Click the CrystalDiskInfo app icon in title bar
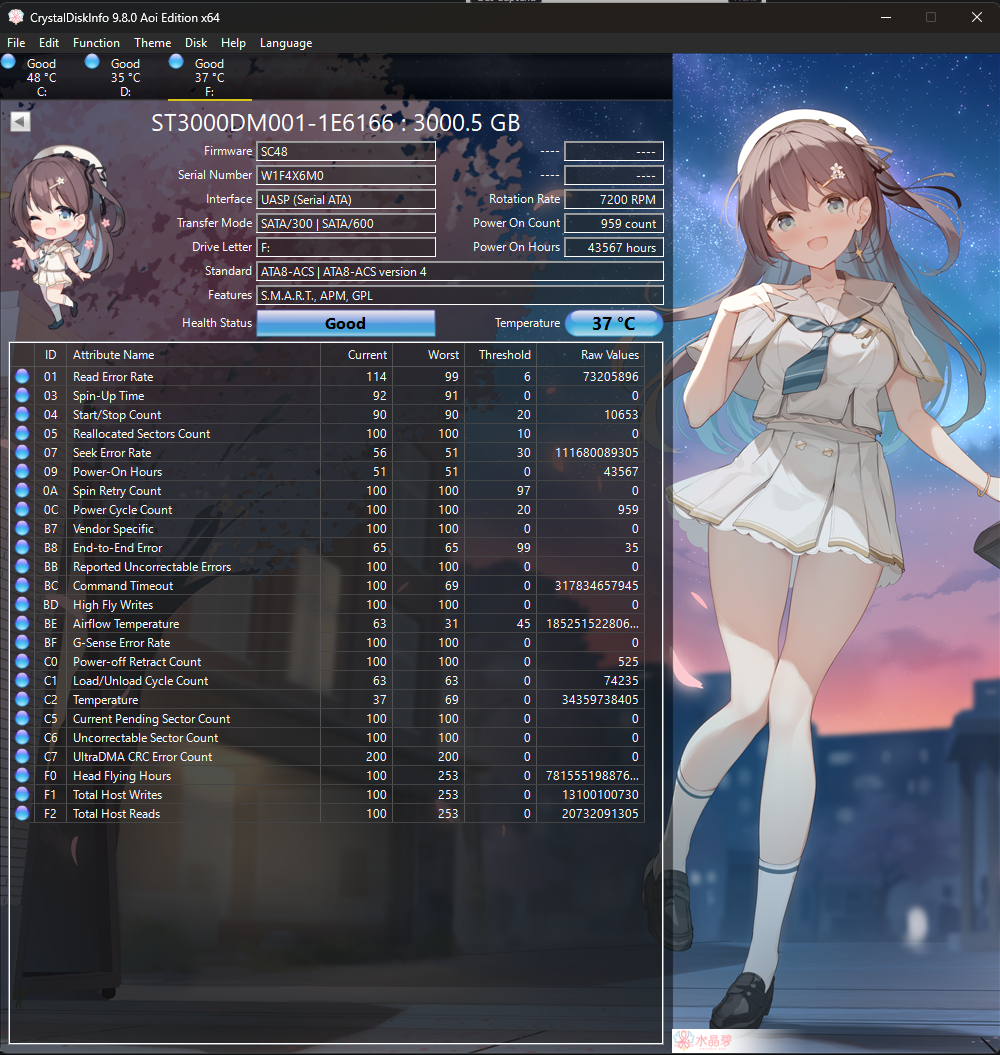This screenshot has height=1055, width=1000. 15,17
